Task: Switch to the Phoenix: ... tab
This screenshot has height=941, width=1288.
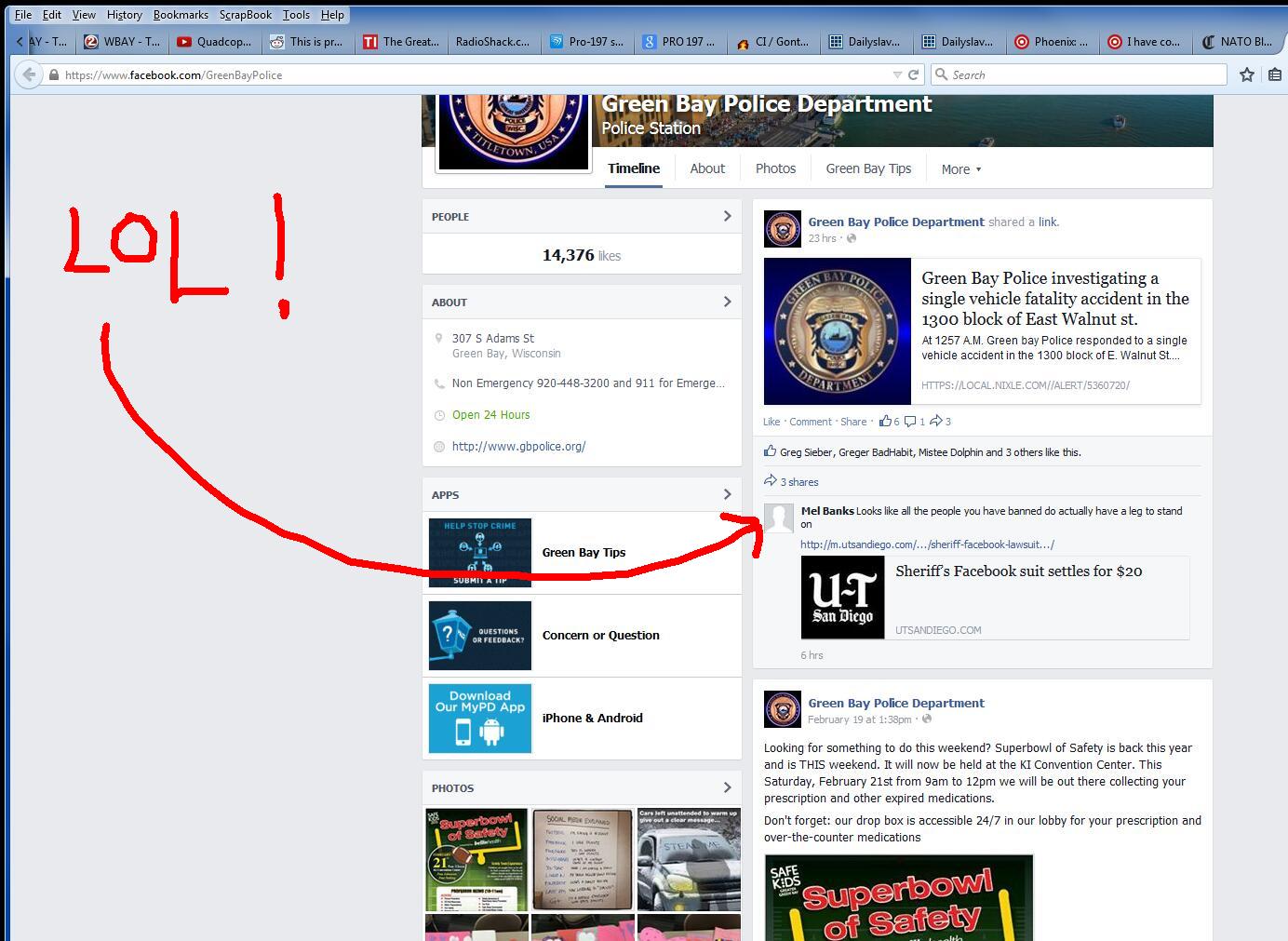Action: 1053,42
